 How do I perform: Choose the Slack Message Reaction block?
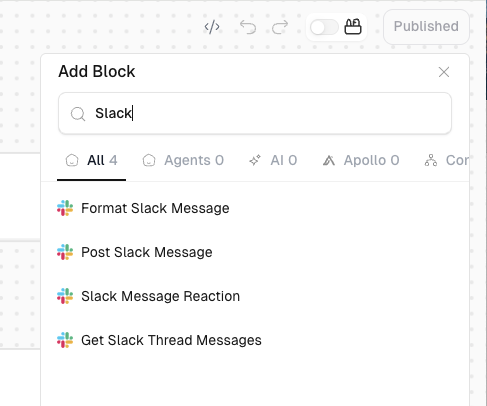pyautogui.click(x=255, y=296)
